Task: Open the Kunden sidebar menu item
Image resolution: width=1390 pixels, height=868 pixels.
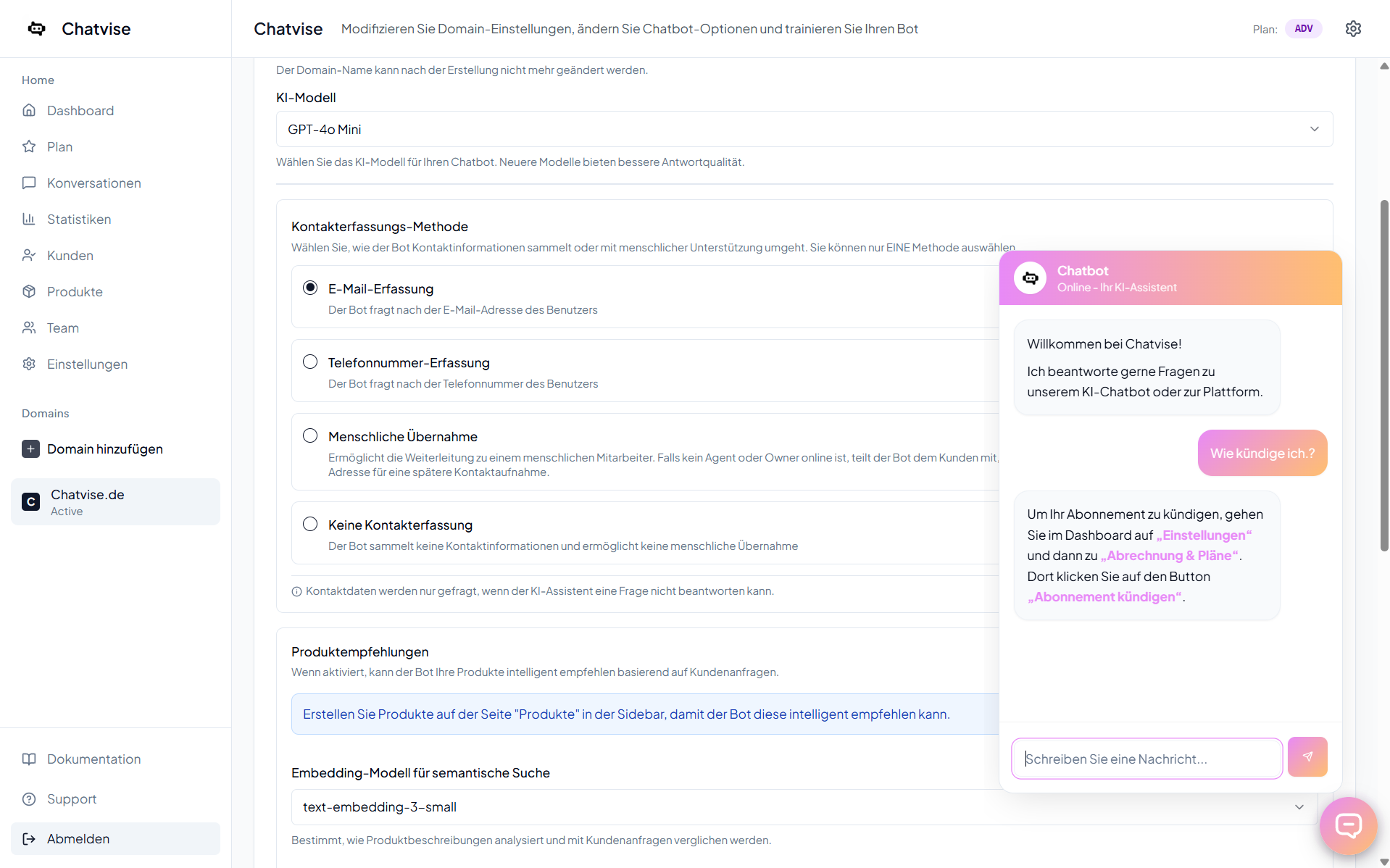Action: (70, 256)
